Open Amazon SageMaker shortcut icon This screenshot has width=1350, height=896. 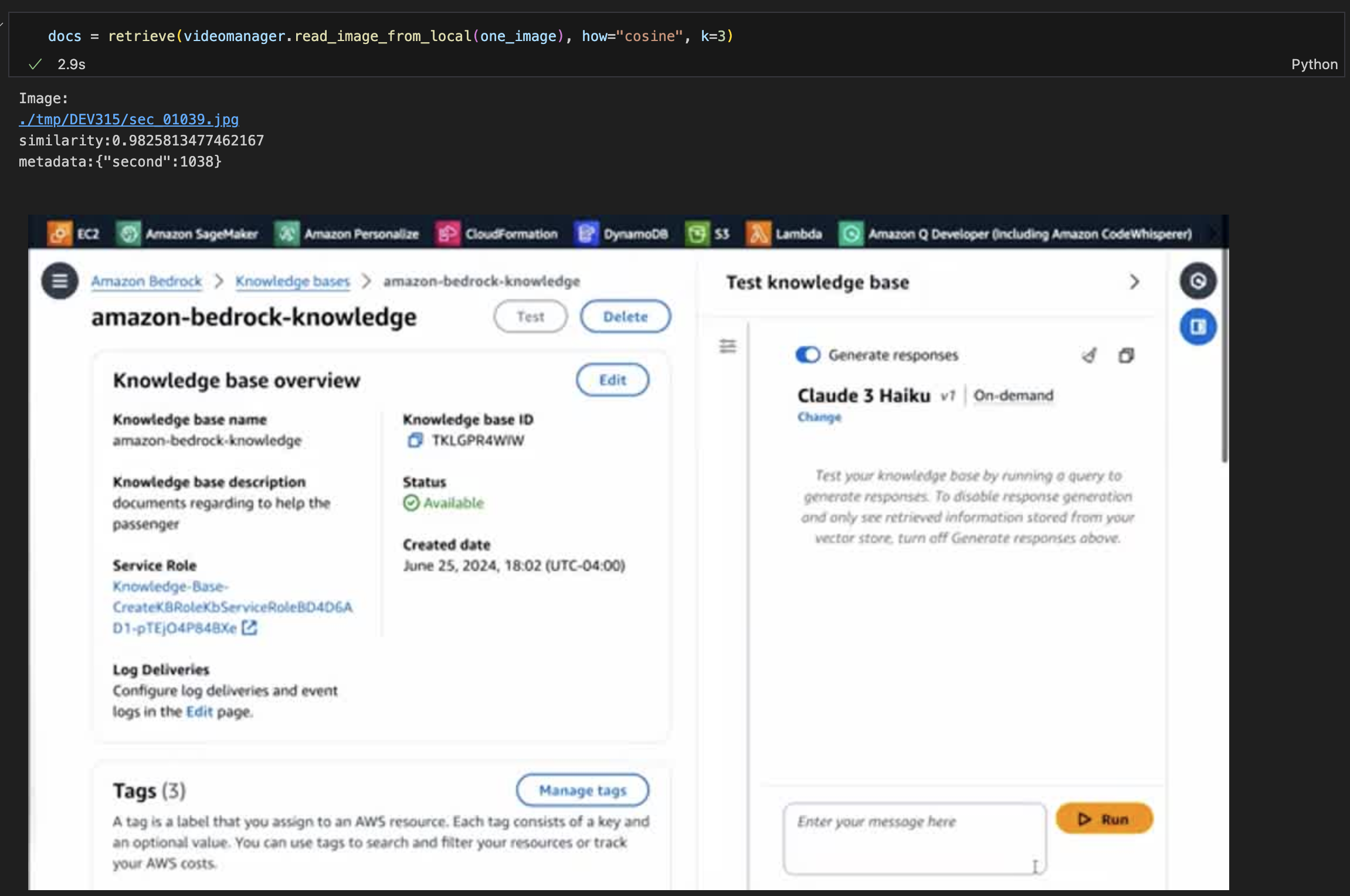(128, 234)
